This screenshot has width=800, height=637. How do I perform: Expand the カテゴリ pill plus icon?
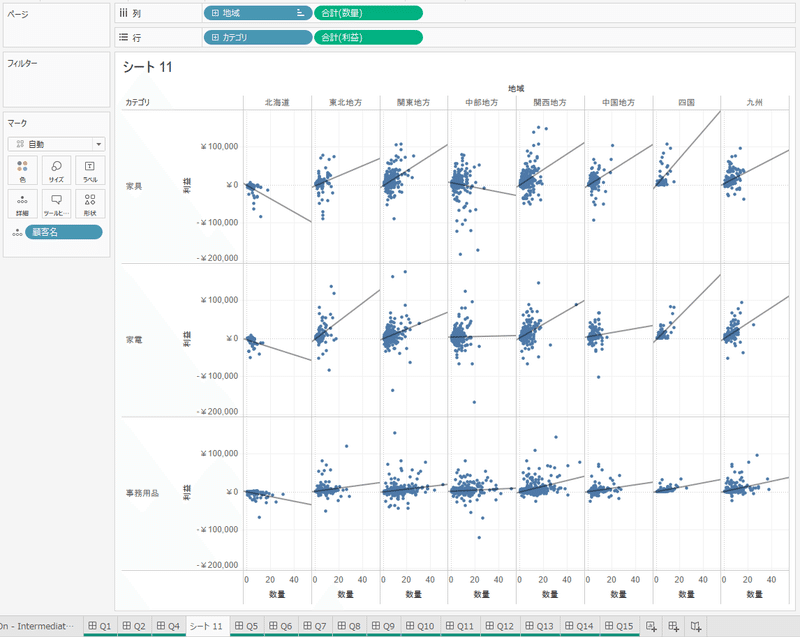coord(215,37)
